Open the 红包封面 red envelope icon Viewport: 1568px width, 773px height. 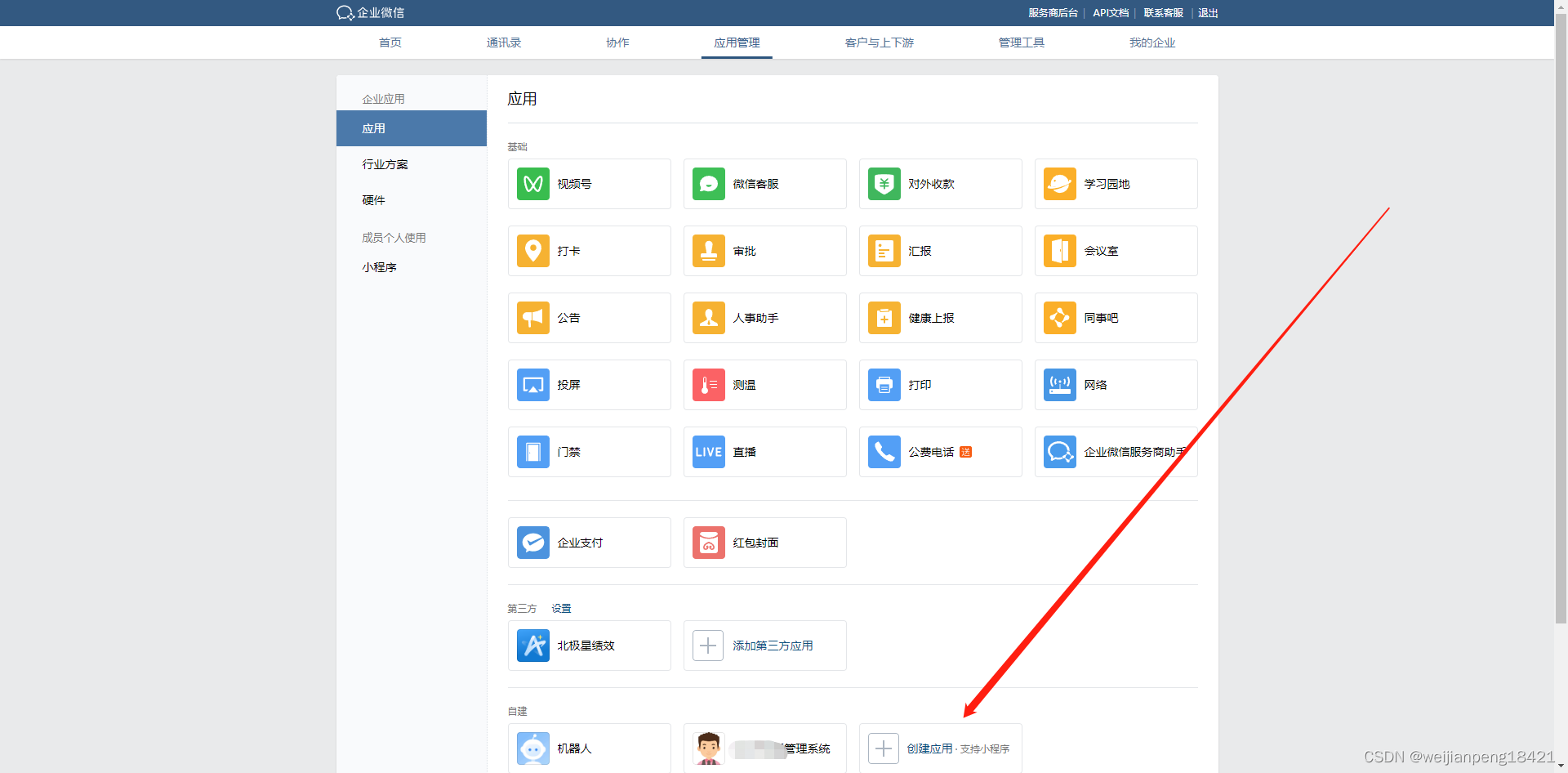pos(709,543)
